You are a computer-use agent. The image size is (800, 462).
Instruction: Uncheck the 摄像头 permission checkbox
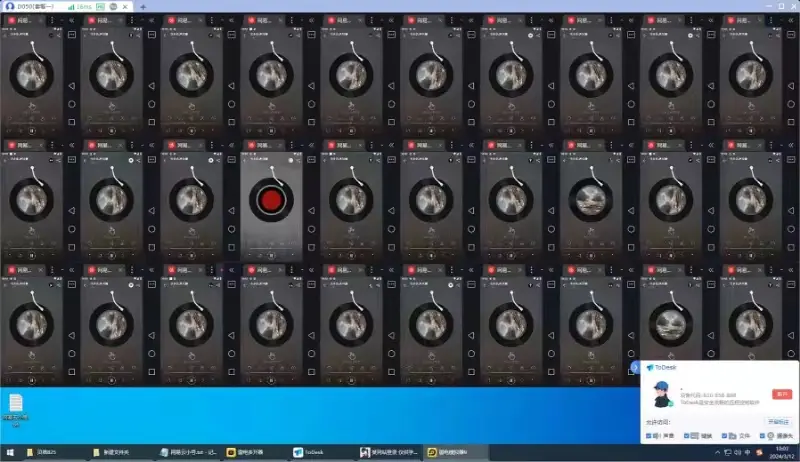pos(762,436)
